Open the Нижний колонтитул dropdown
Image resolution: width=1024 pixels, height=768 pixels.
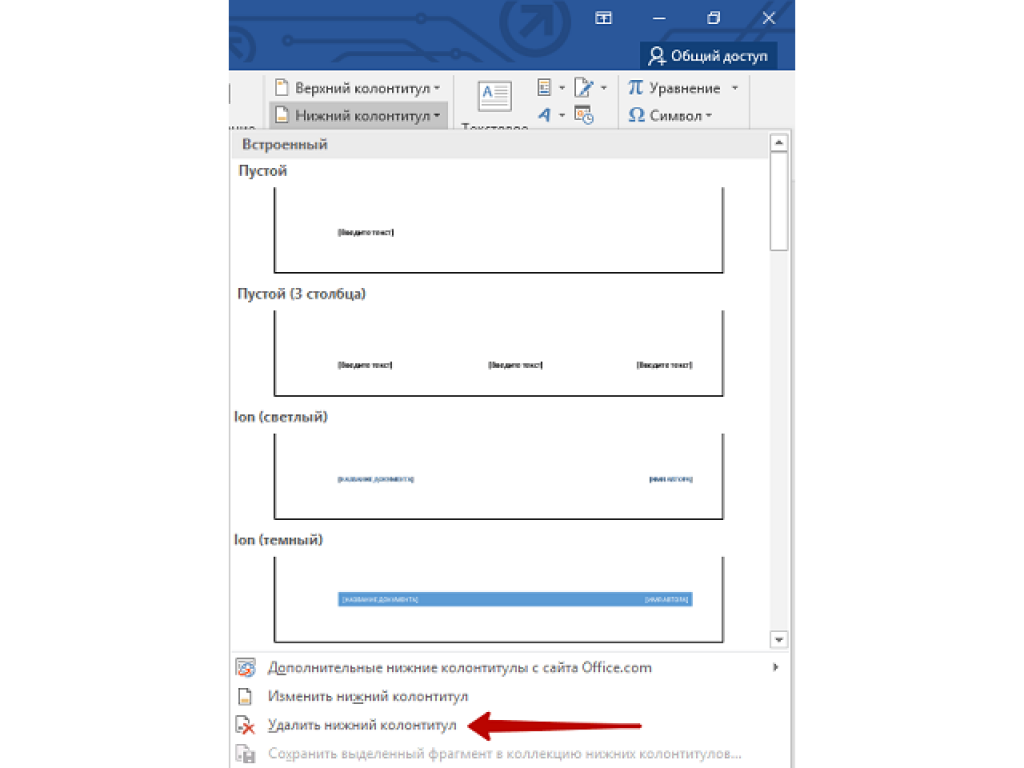tap(357, 116)
